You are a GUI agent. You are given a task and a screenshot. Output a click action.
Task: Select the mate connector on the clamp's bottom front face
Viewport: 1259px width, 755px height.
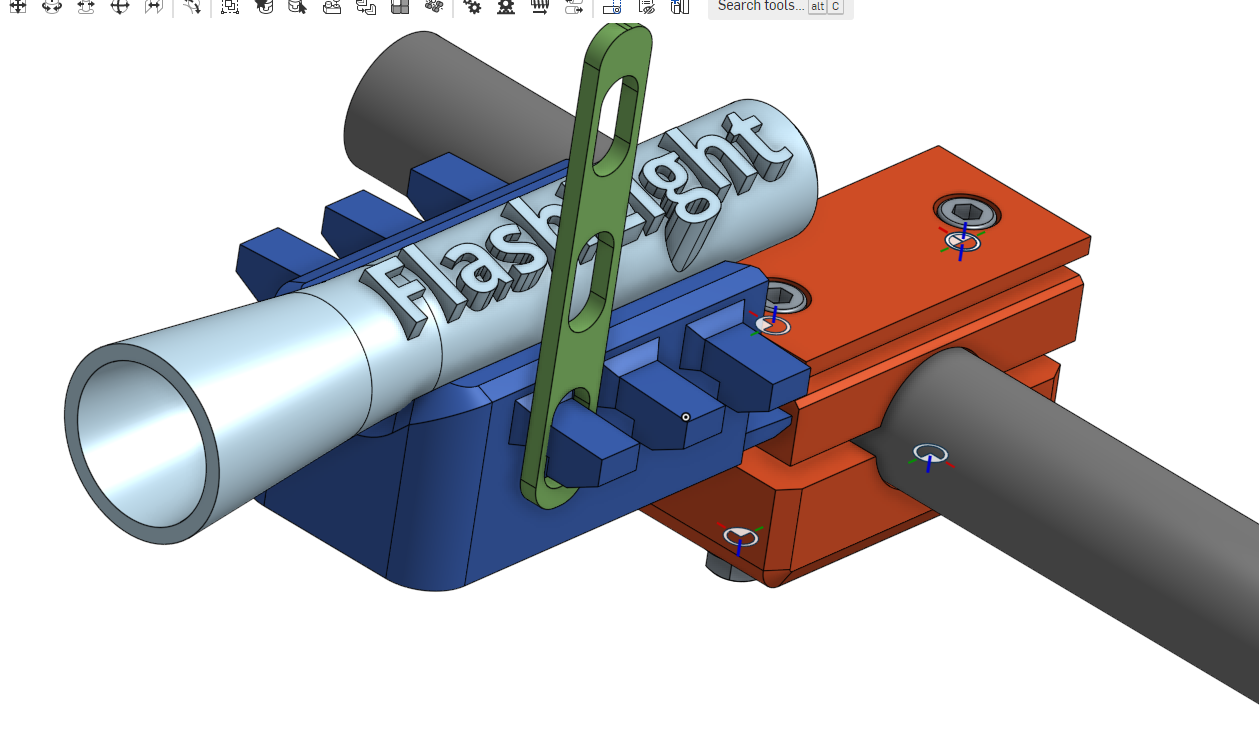(x=740, y=538)
